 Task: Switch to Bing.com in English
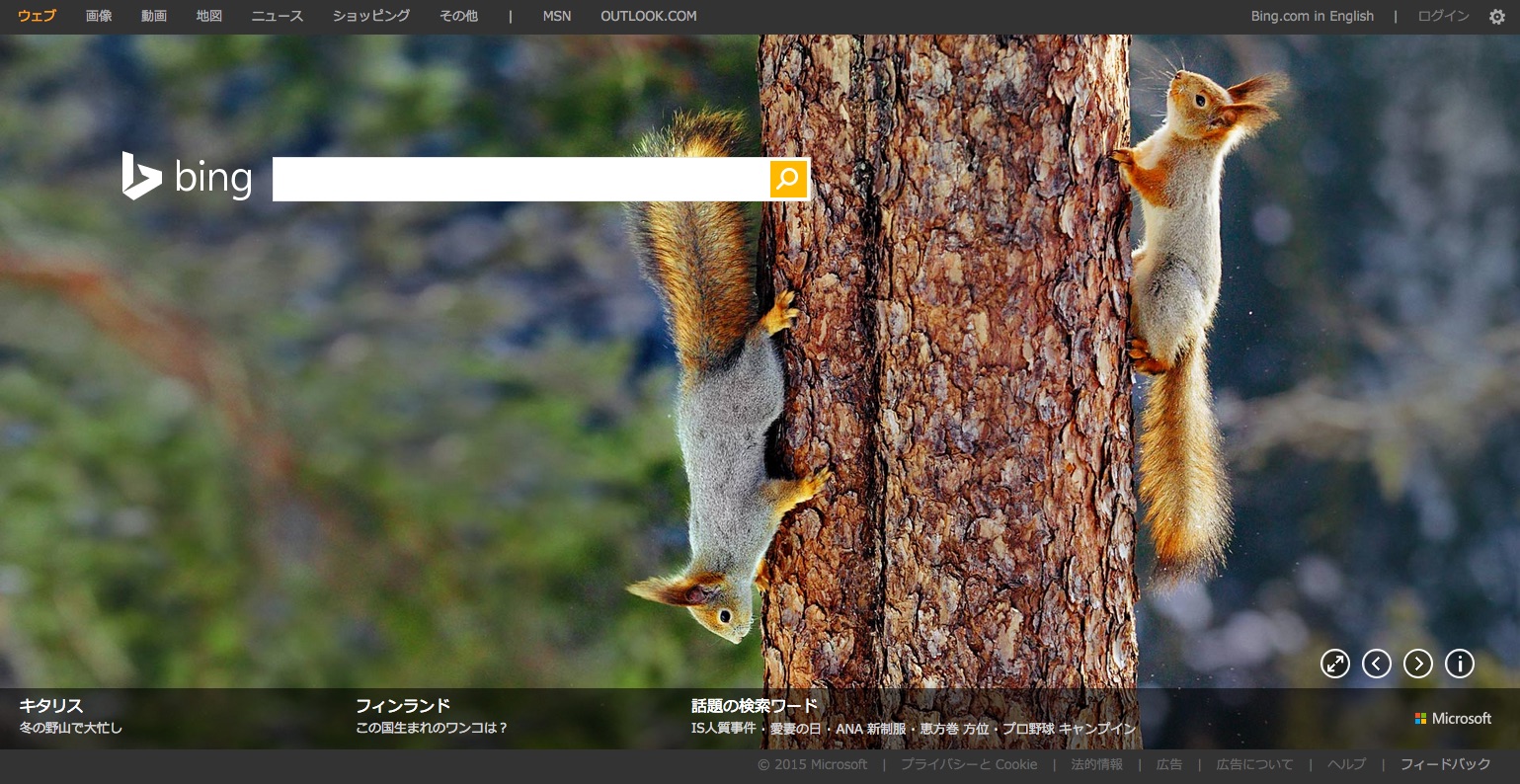(1312, 17)
